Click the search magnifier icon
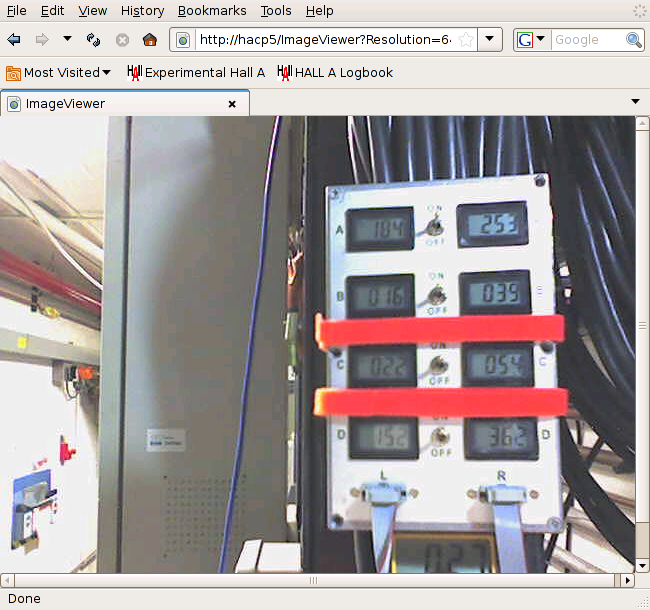This screenshot has width=650, height=610. [634, 40]
